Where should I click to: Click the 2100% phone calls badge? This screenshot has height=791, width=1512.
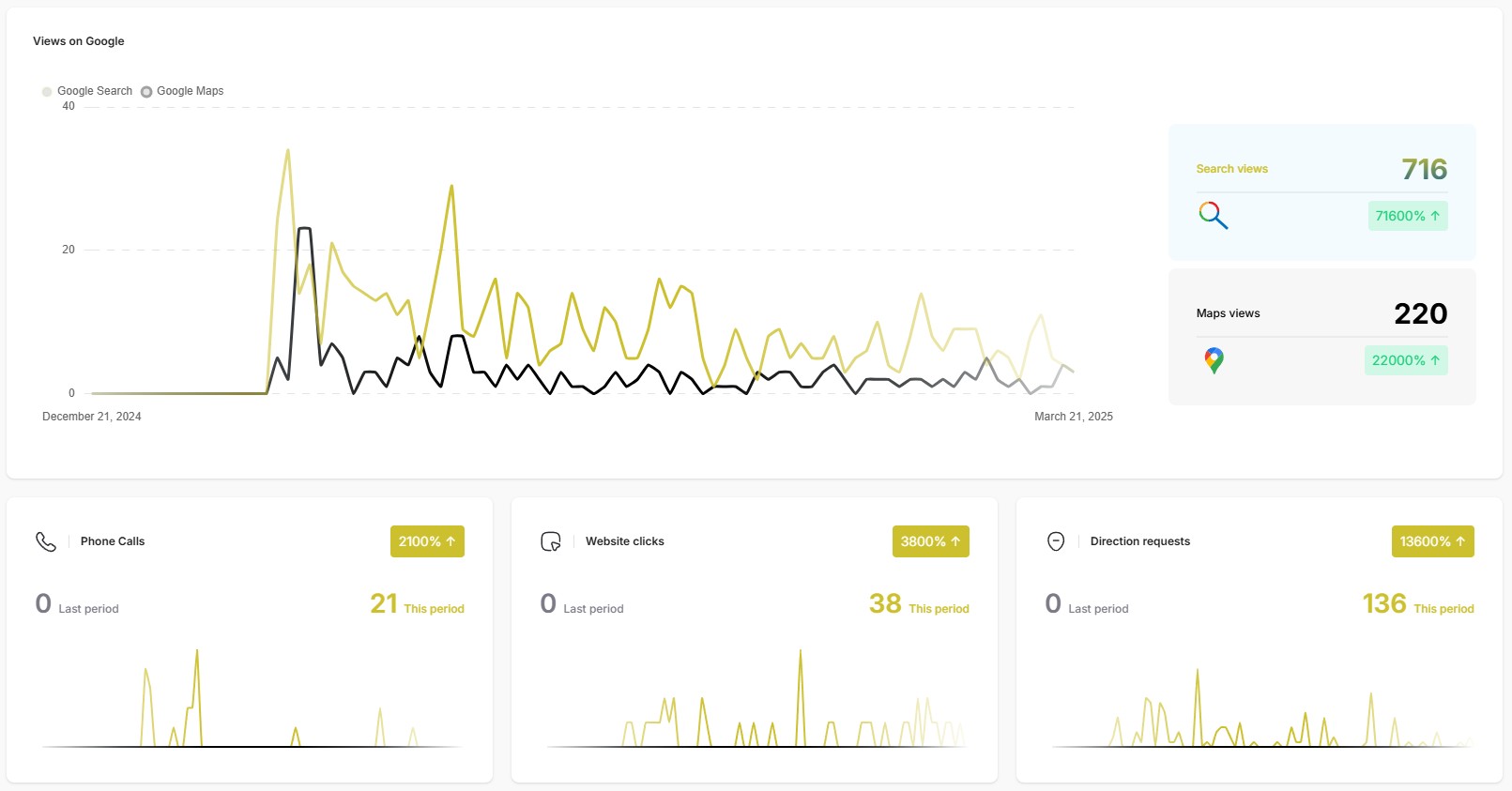[427, 541]
